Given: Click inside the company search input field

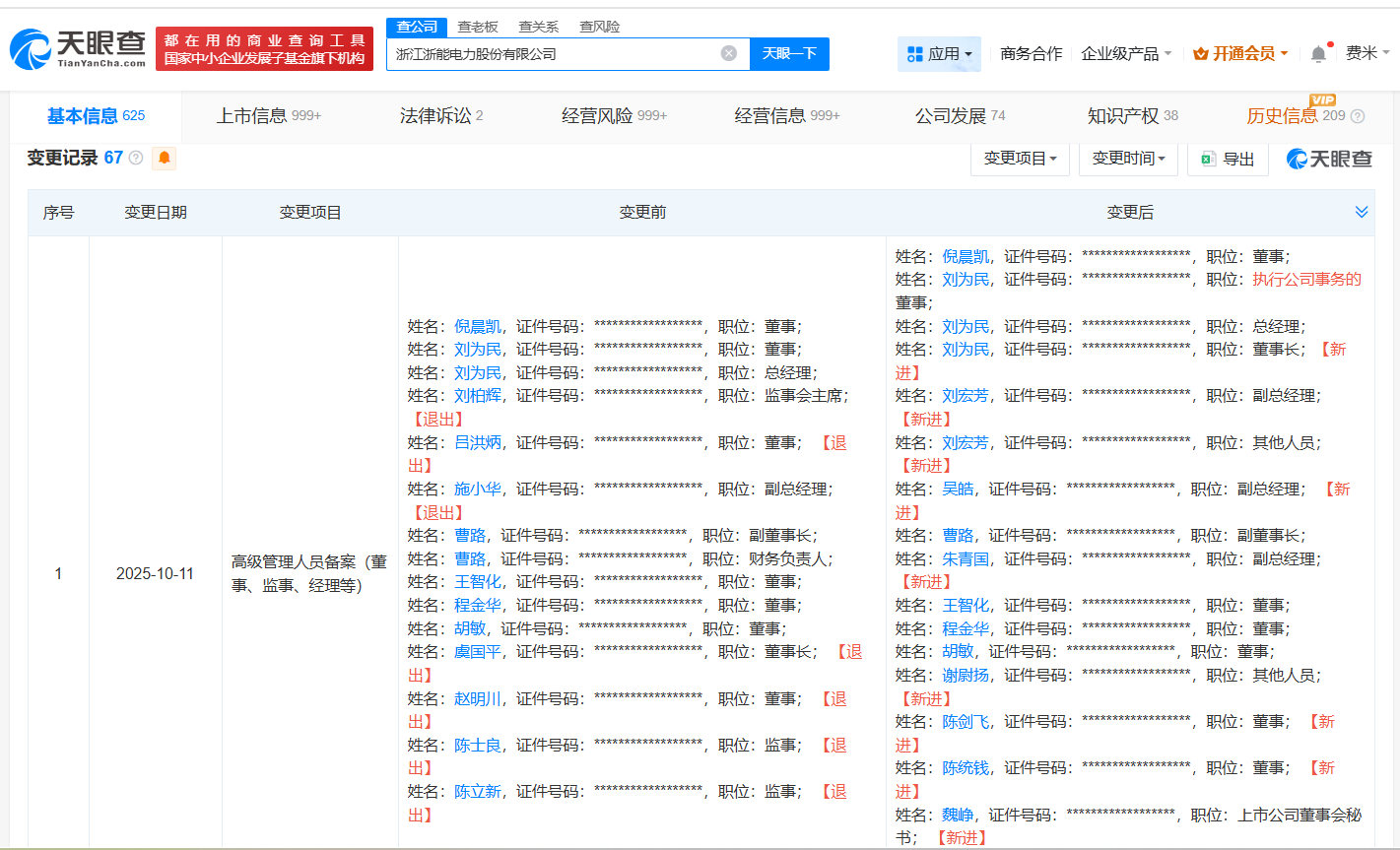Looking at the screenshot, I should click(562, 54).
